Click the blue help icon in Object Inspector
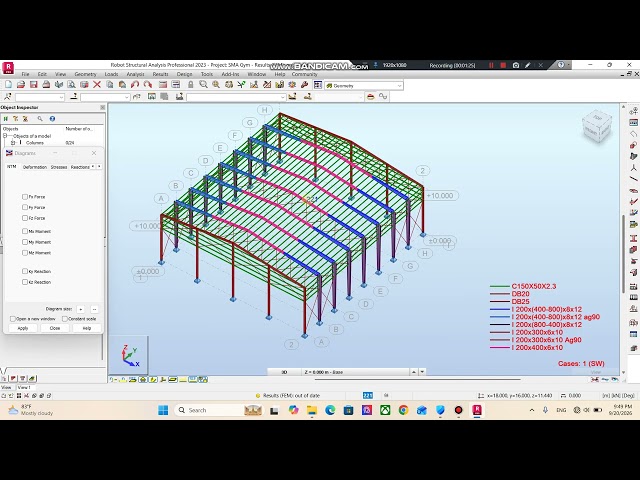Viewport: 640px width, 480px height. pyautogui.click(x=52, y=119)
